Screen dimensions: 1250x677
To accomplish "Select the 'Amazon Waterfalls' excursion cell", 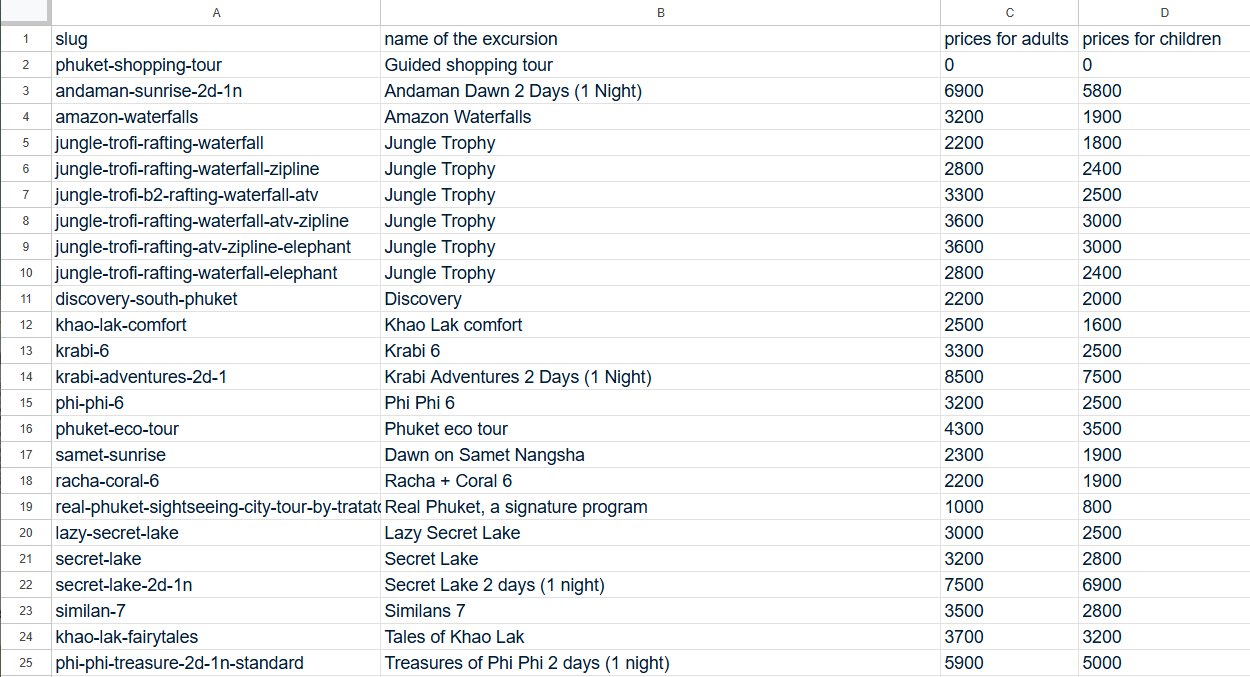I will 660,117.
